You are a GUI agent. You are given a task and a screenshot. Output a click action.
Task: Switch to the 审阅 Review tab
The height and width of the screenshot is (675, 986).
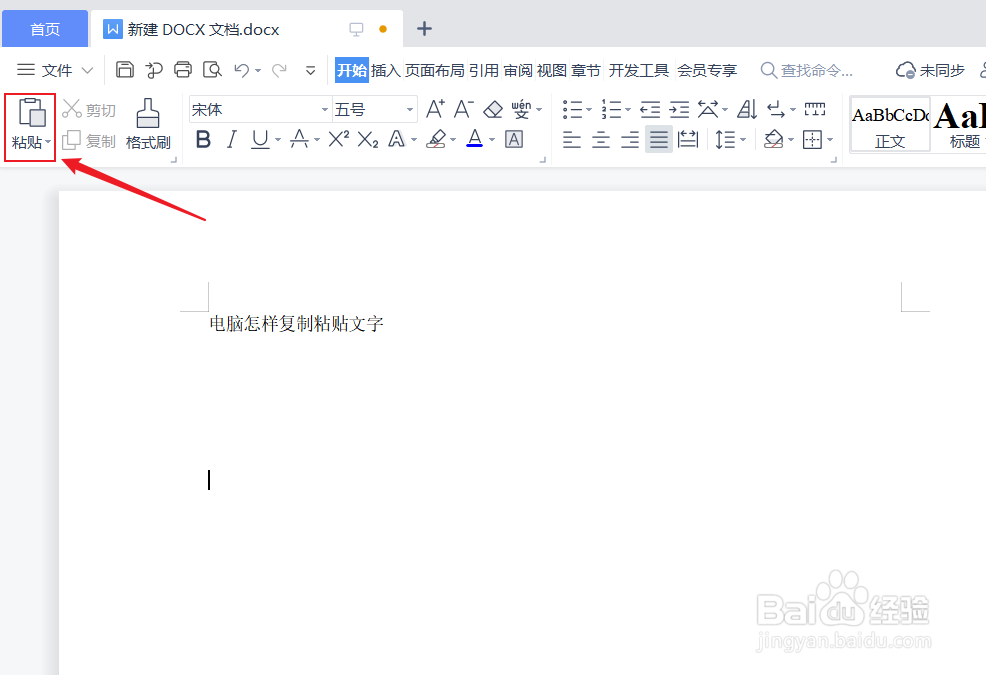[518, 70]
